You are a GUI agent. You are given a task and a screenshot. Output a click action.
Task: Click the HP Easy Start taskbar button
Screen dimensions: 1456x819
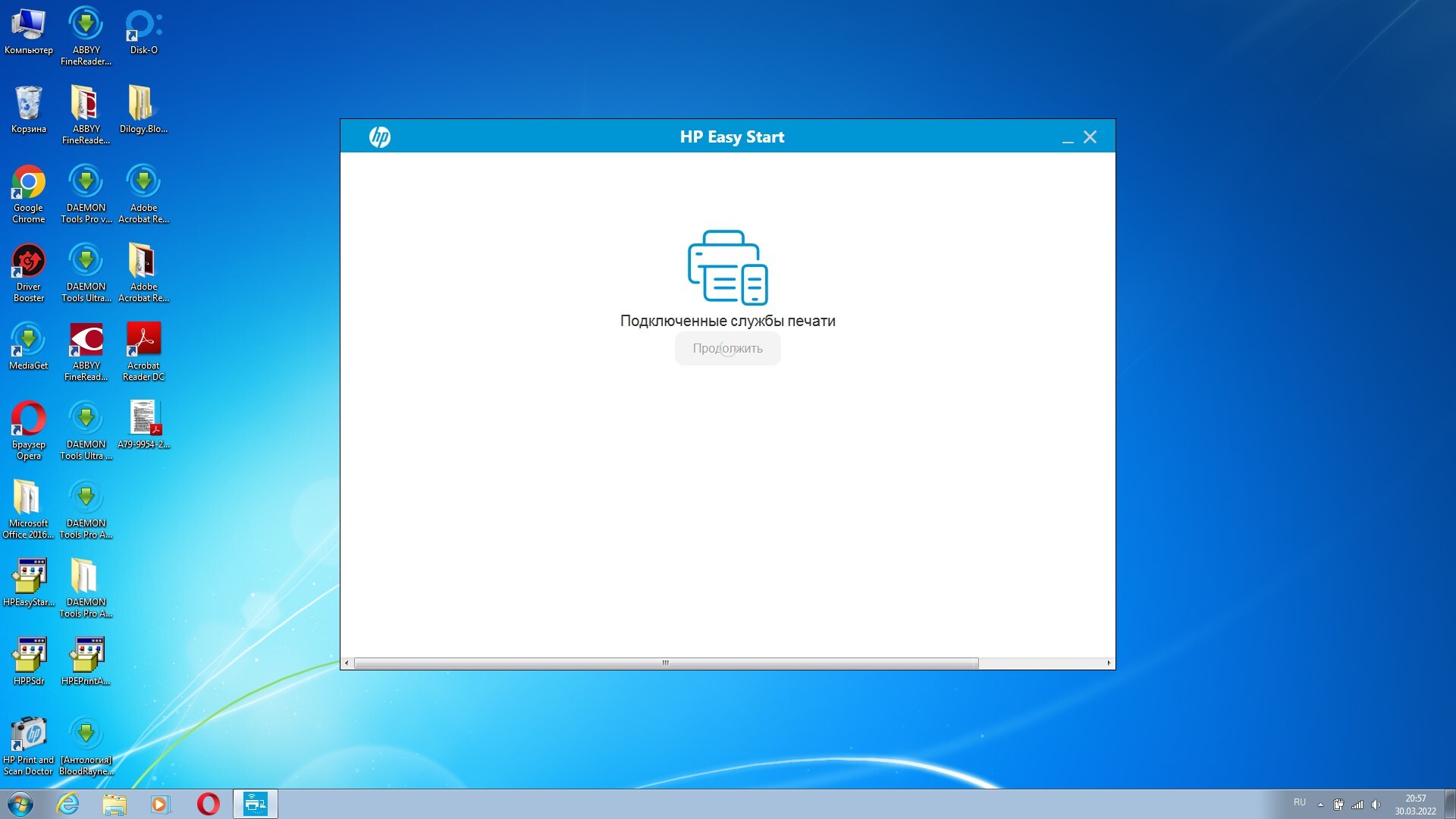[x=255, y=804]
